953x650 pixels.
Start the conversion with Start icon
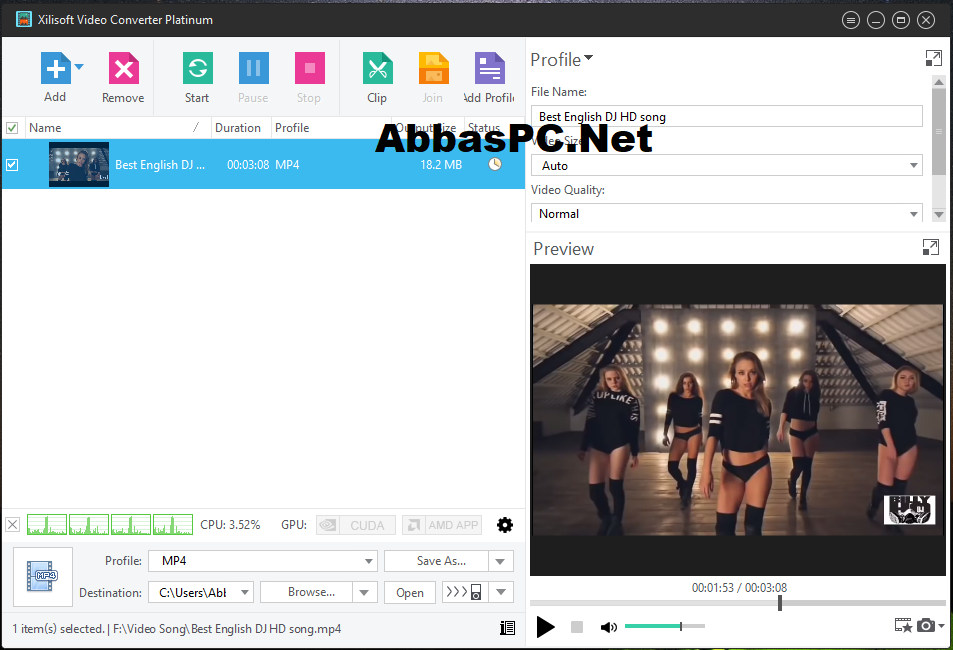pos(198,68)
